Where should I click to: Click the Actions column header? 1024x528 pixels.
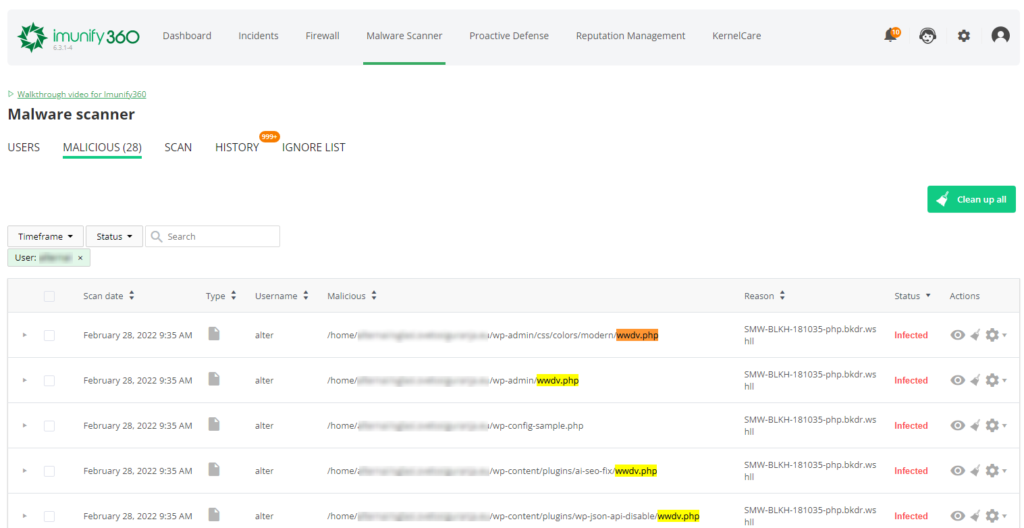click(x=965, y=296)
